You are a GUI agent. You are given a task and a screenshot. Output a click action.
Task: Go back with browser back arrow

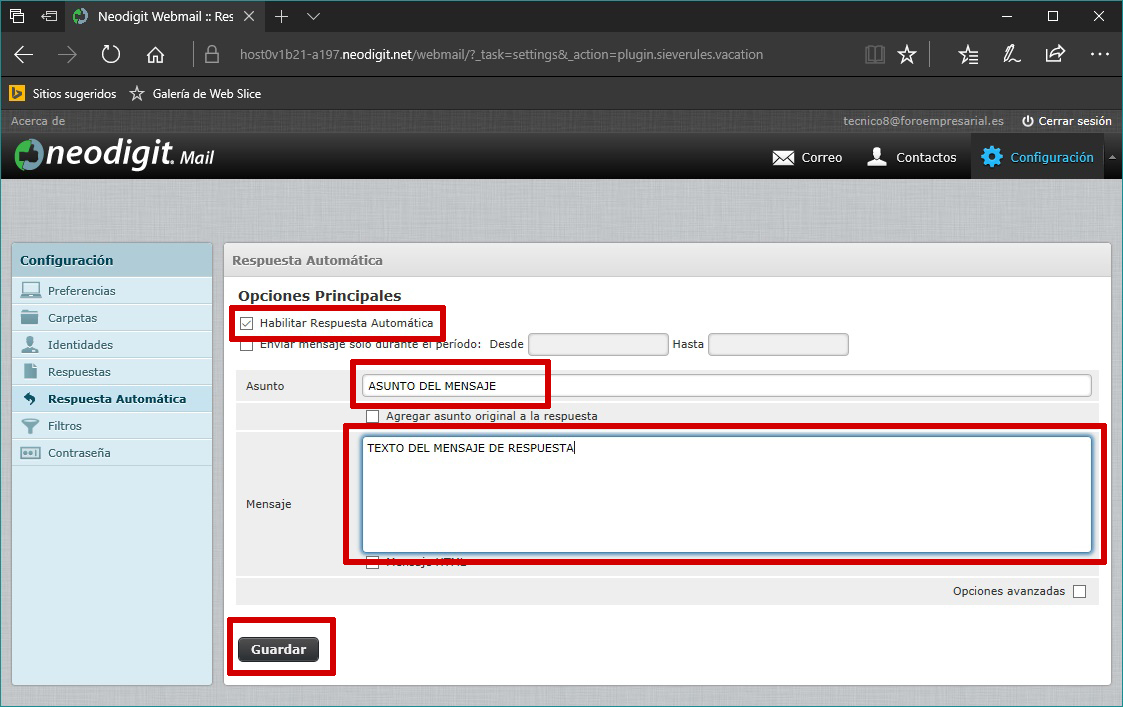pyautogui.click(x=24, y=54)
